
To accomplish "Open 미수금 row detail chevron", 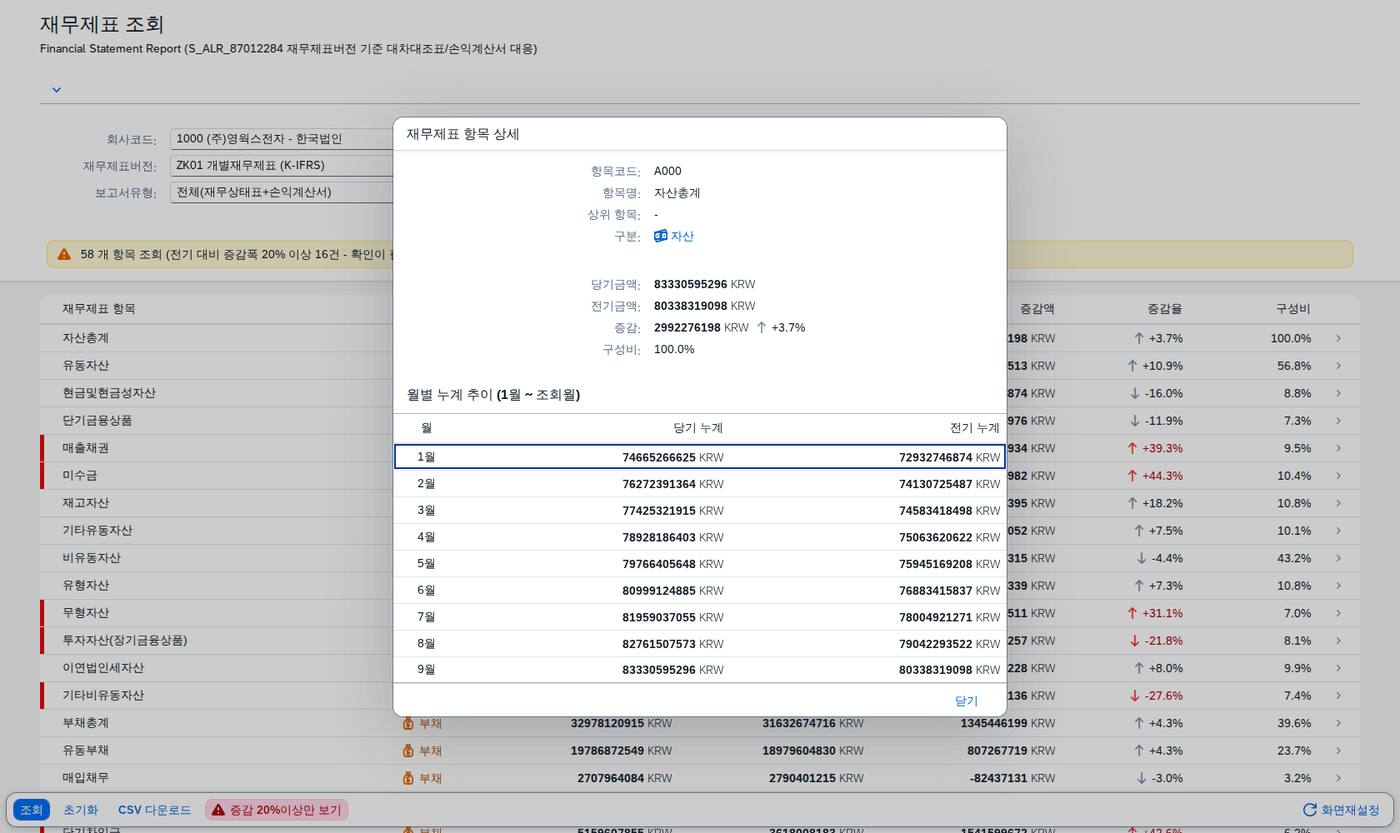I will [x=1338, y=476].
